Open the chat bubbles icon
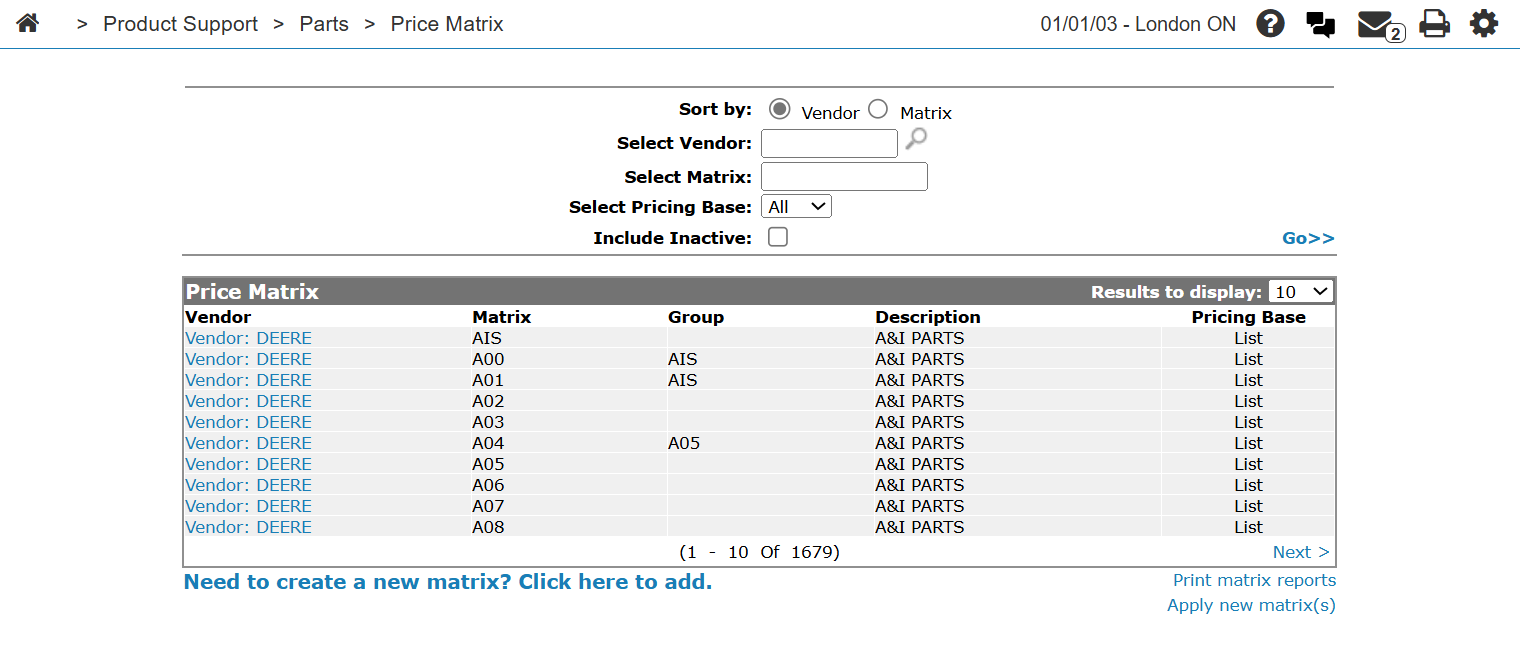Viewport: 1520px width, 655px height. tap(1321, 24)
